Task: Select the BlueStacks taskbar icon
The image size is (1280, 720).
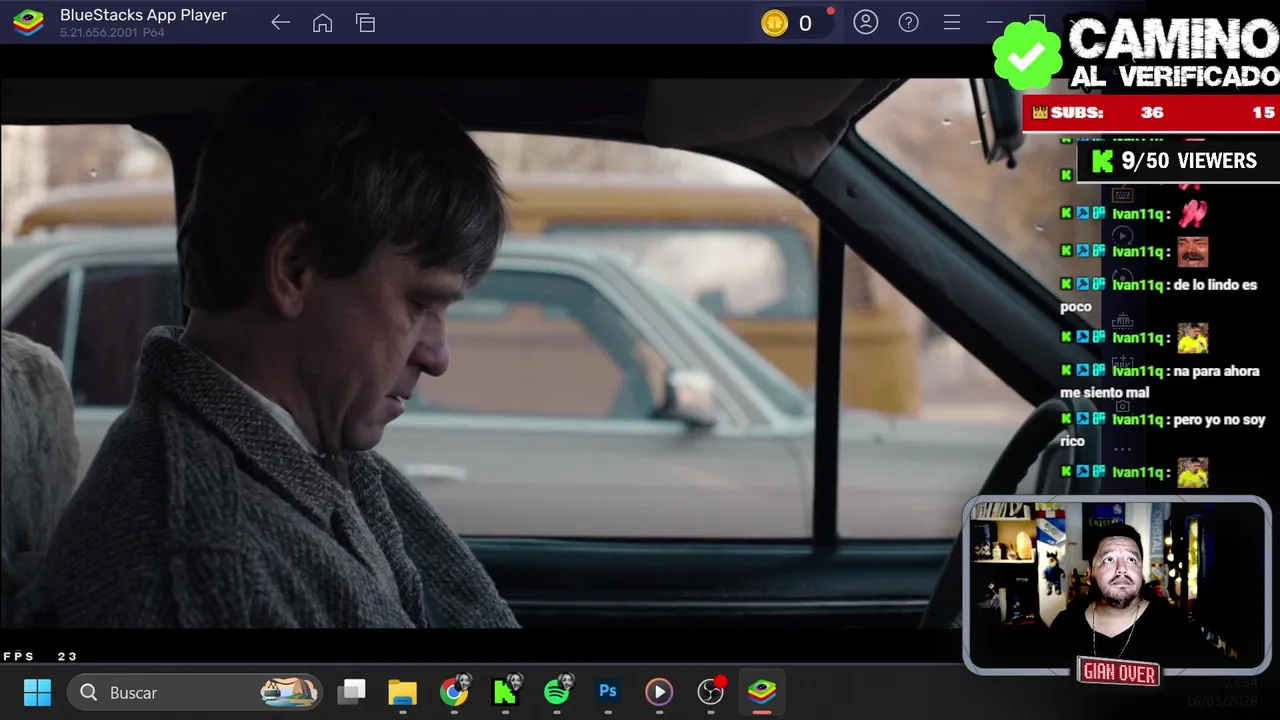Action: pyautogui.click(x=762, y=692)
